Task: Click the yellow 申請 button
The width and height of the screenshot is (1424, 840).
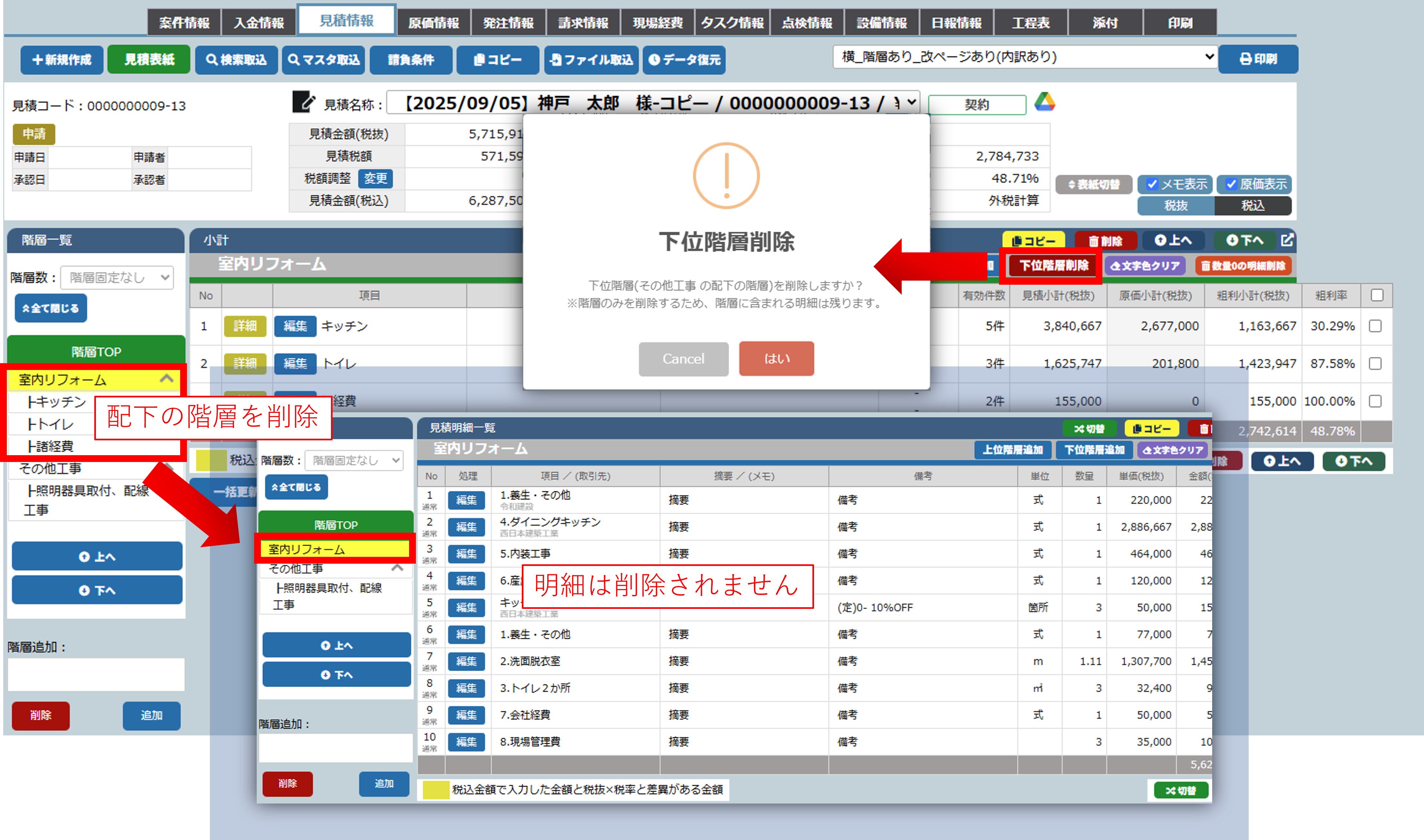Action: (x=33, y=134)
